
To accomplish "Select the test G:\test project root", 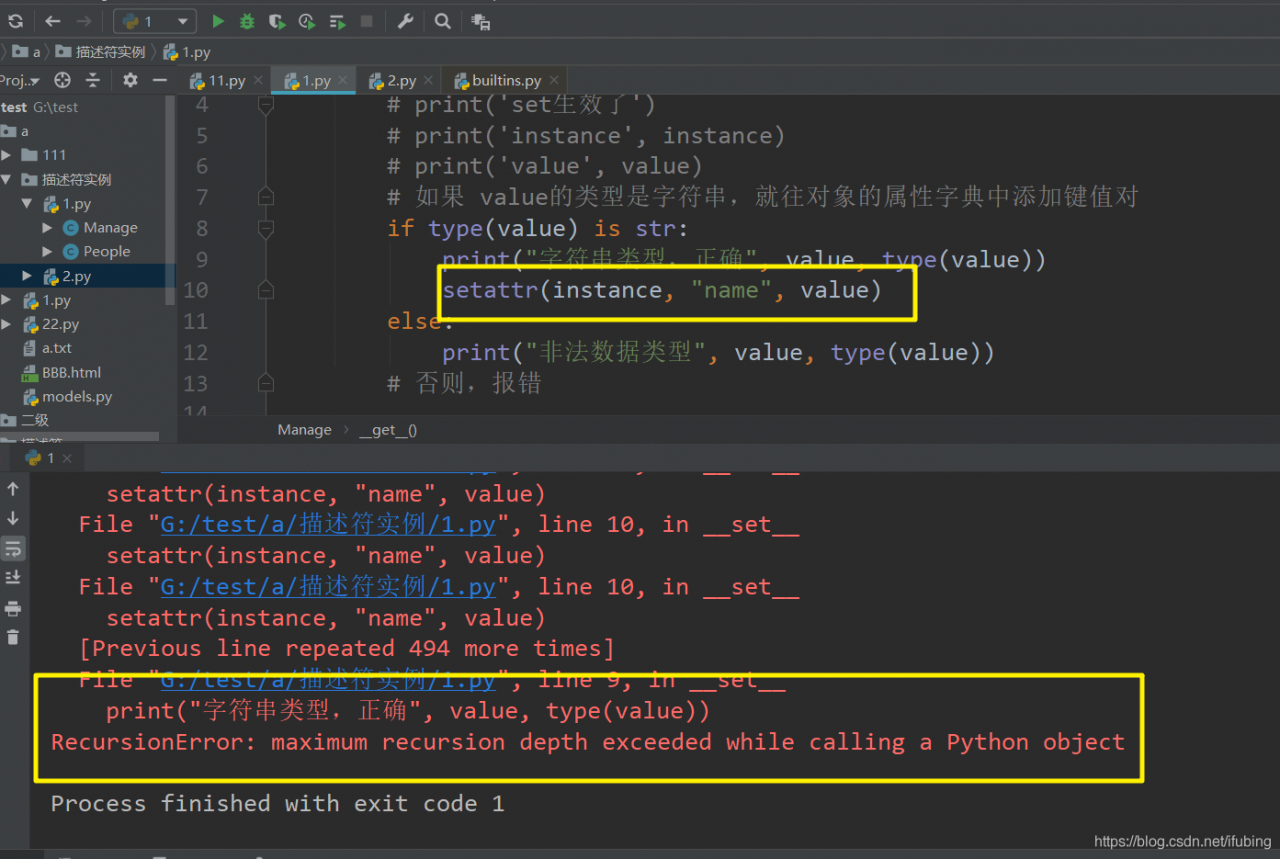I will 40,107.
